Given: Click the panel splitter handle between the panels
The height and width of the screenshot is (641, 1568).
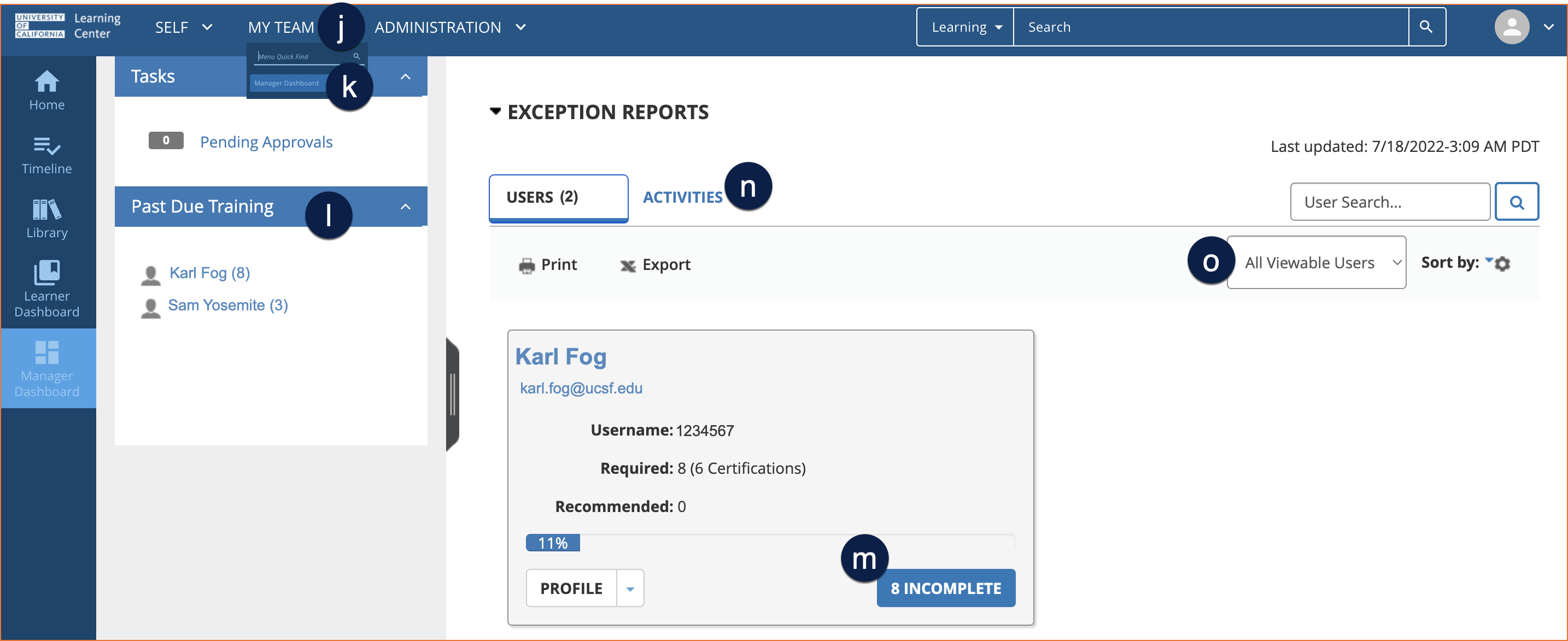Looking at the screenshot, I should click(x=452, y=394).
